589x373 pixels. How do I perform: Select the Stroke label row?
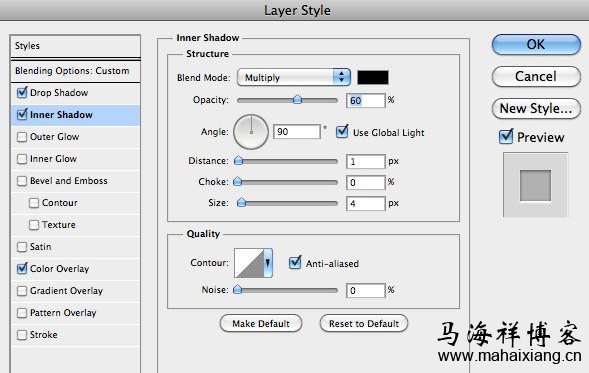point(76,335)
